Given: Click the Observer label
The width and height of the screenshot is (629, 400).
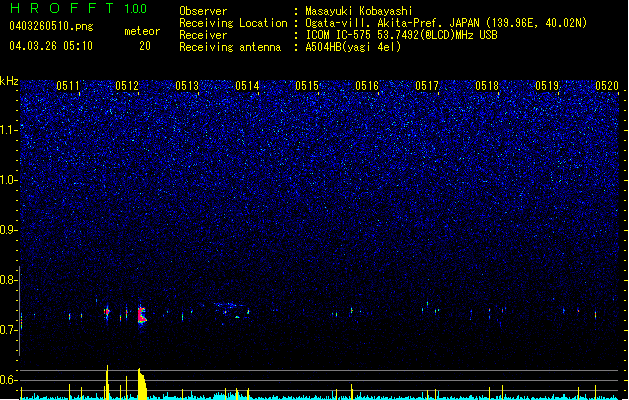Looking at the screenshot, I should pos(203,11).
